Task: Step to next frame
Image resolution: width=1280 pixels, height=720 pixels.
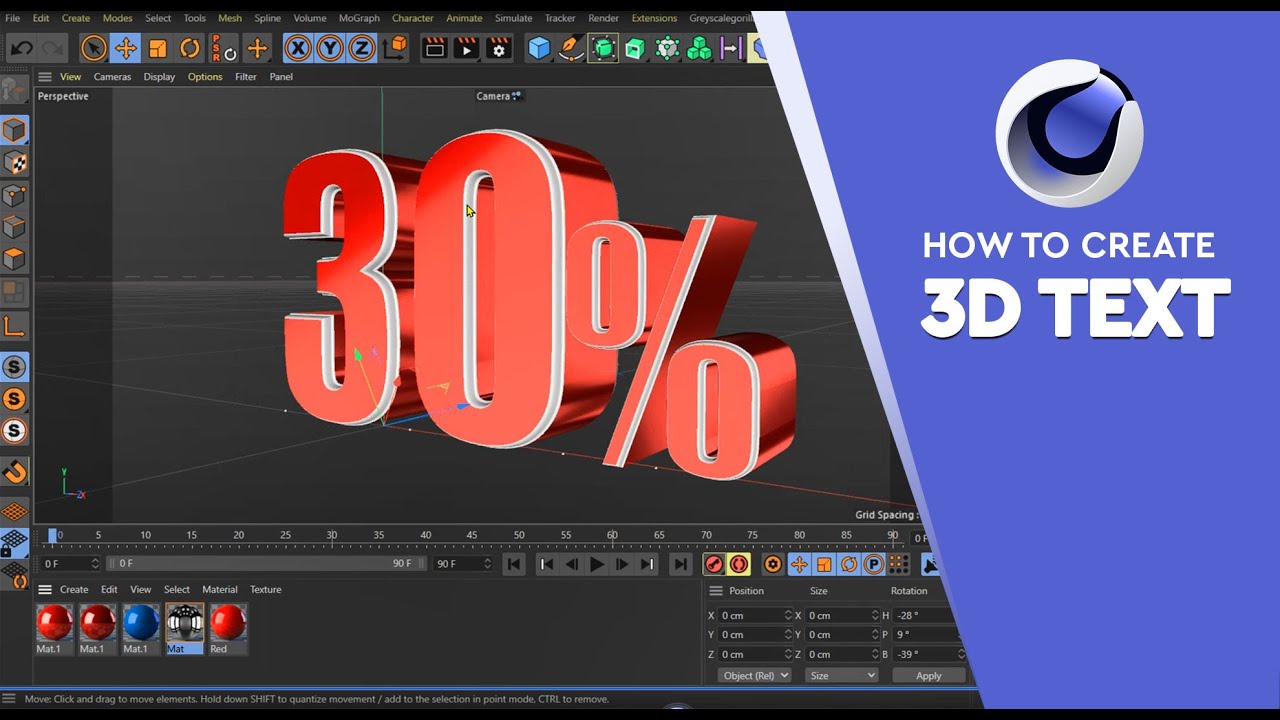Action: coord(622,564)
